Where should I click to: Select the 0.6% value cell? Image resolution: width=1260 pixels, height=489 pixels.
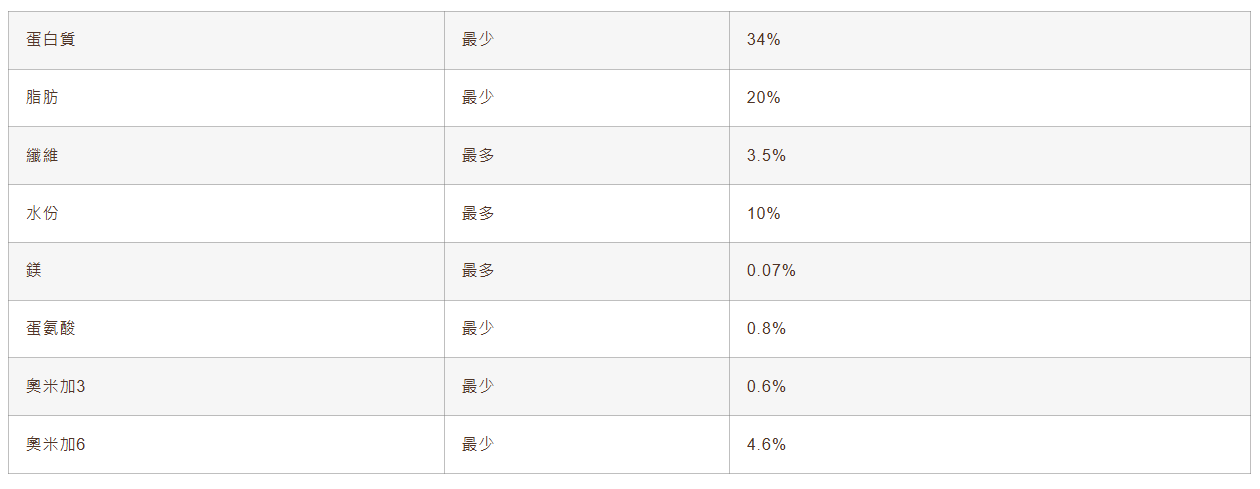point(766,387)
